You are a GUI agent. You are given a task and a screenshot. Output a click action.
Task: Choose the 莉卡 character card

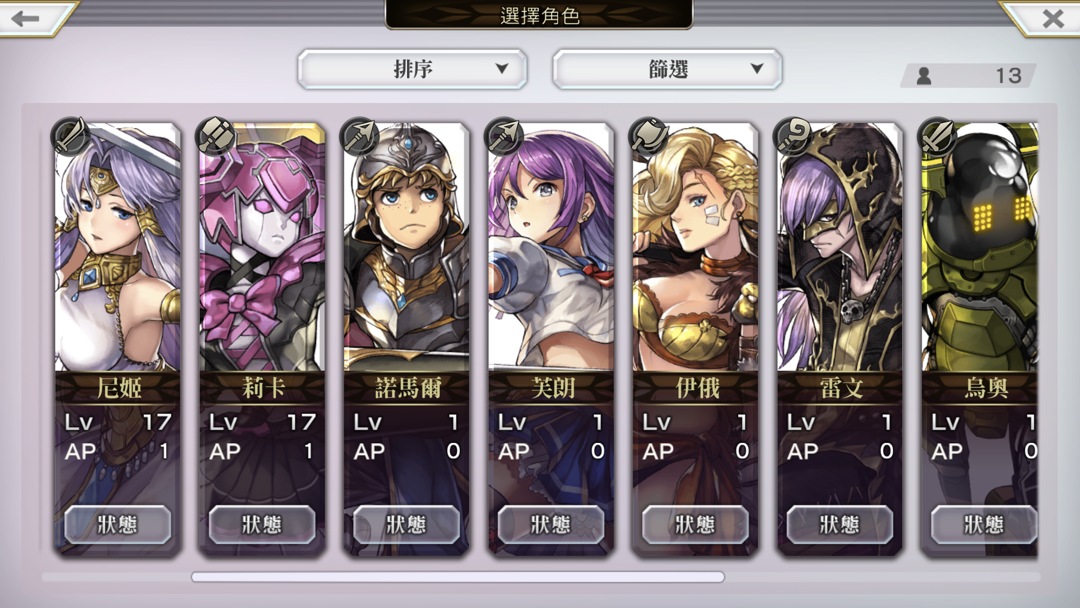coord(262,337)
